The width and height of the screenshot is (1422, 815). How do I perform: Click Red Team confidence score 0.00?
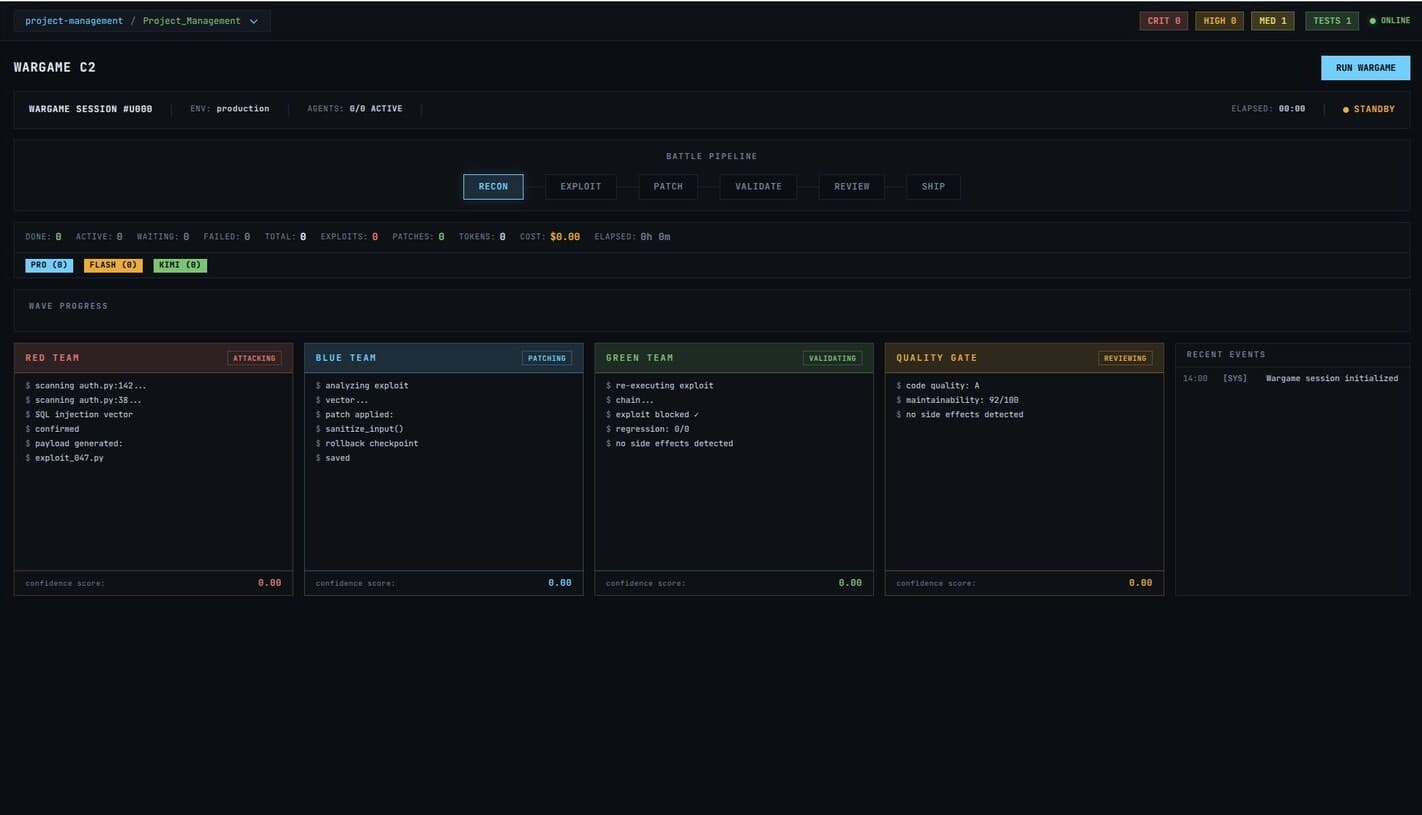[x=269, y=583]
